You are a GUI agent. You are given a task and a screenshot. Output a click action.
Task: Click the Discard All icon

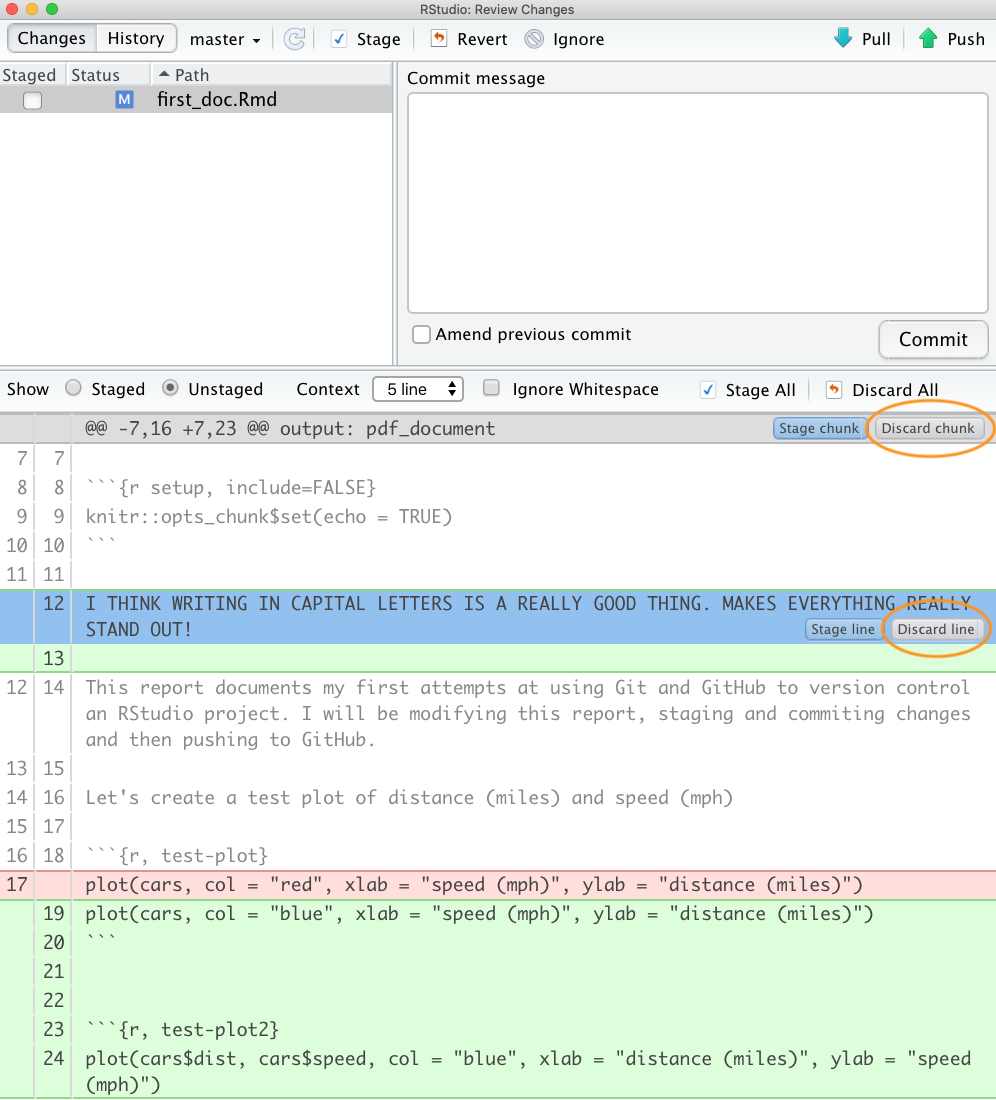[x=834, y=389]
